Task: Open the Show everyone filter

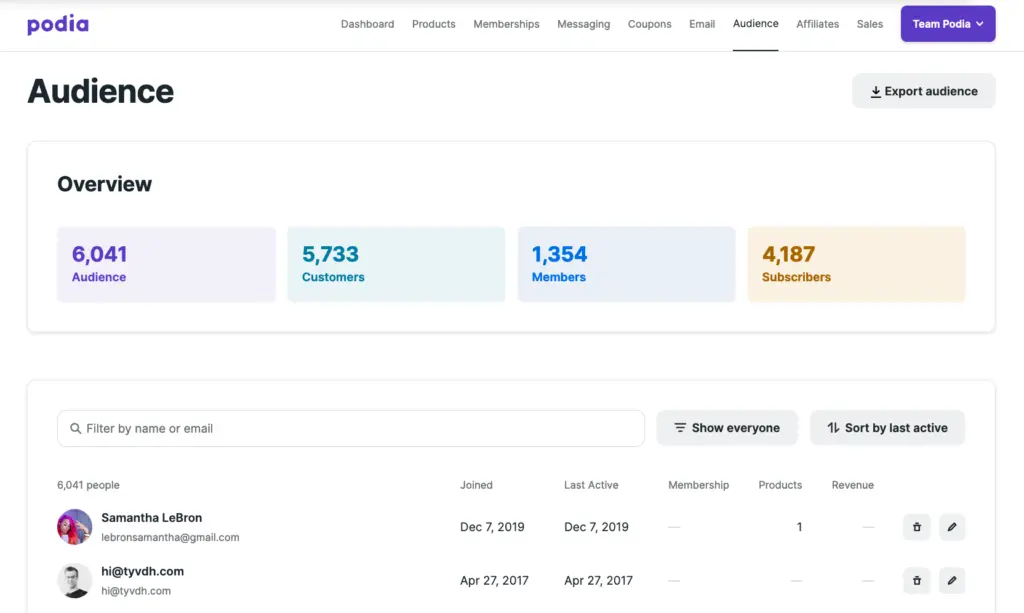Action: pyautogui.click(x=726, y=428)
